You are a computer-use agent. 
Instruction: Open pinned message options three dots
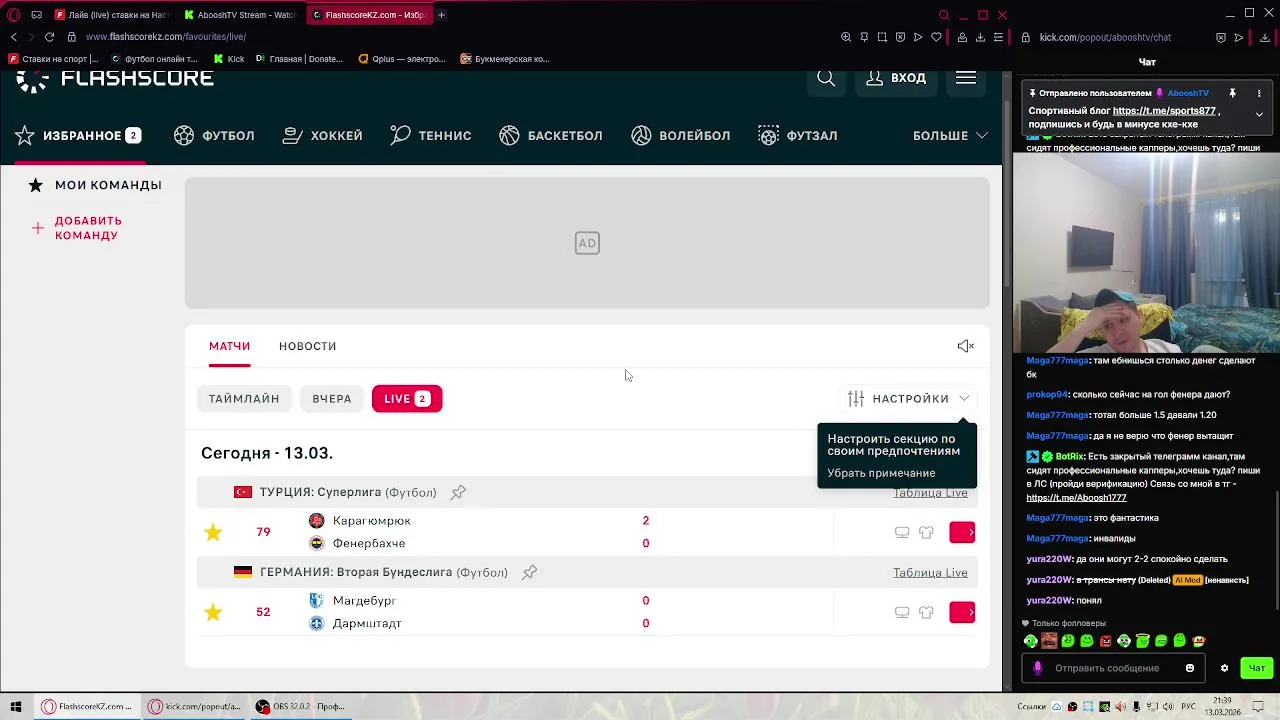pos(1259,93)
